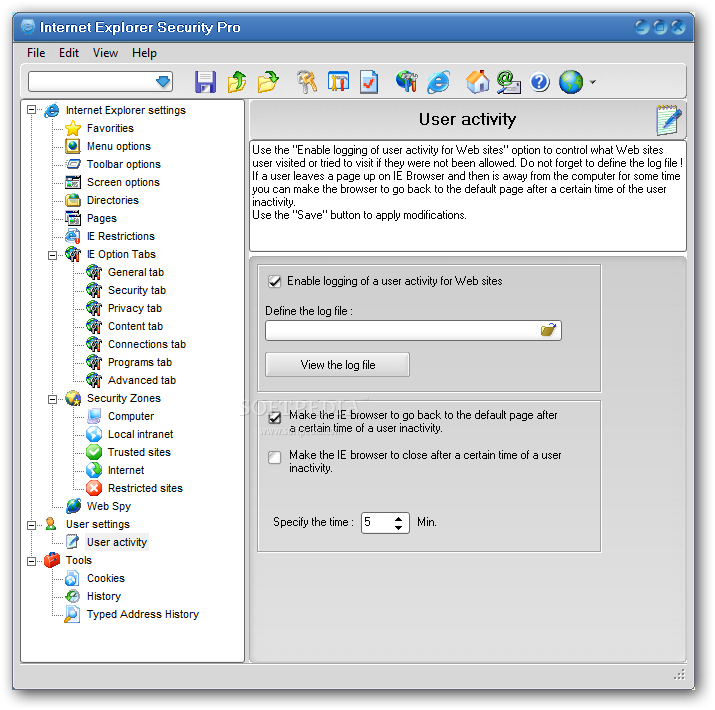Collapse the Security Zones node
The image size is (715, 710).
52,399
